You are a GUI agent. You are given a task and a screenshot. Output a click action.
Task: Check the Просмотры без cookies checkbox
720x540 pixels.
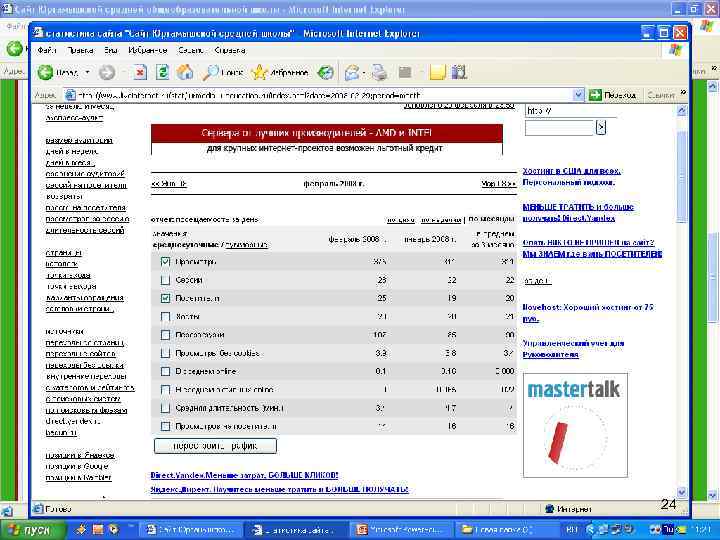point(165,353)
